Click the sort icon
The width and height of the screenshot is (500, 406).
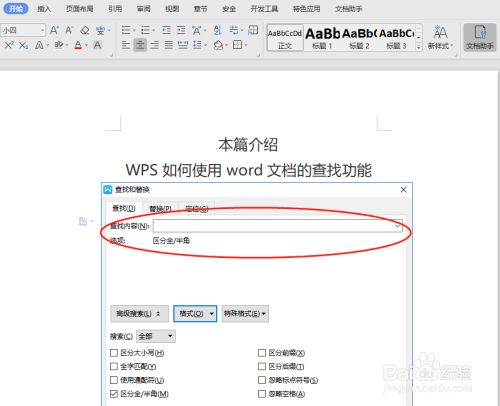(217, 30)
